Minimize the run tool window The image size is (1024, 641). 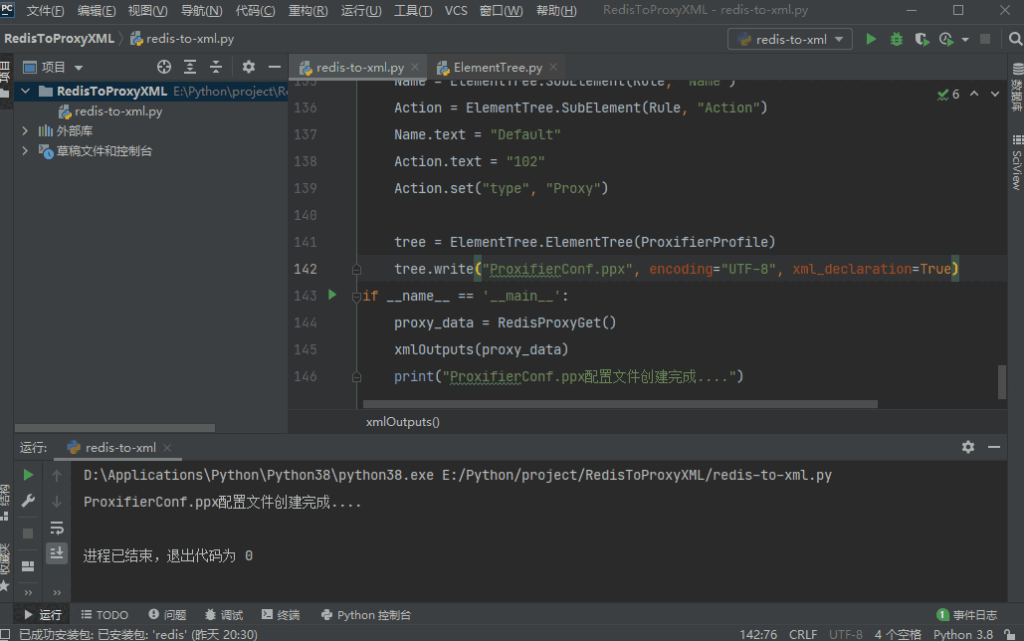point(994,446)
